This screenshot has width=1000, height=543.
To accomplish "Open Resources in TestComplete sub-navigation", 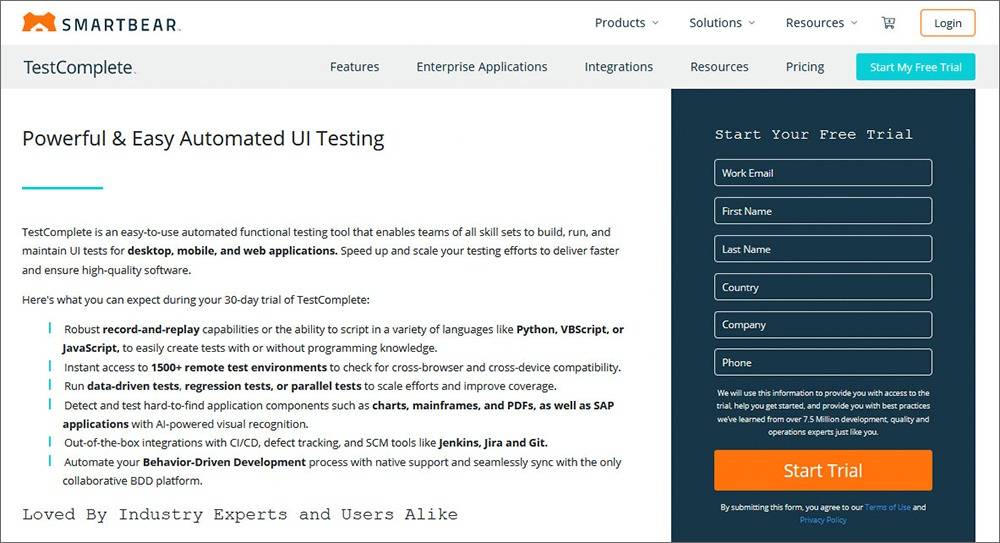I will click(719, 67).
